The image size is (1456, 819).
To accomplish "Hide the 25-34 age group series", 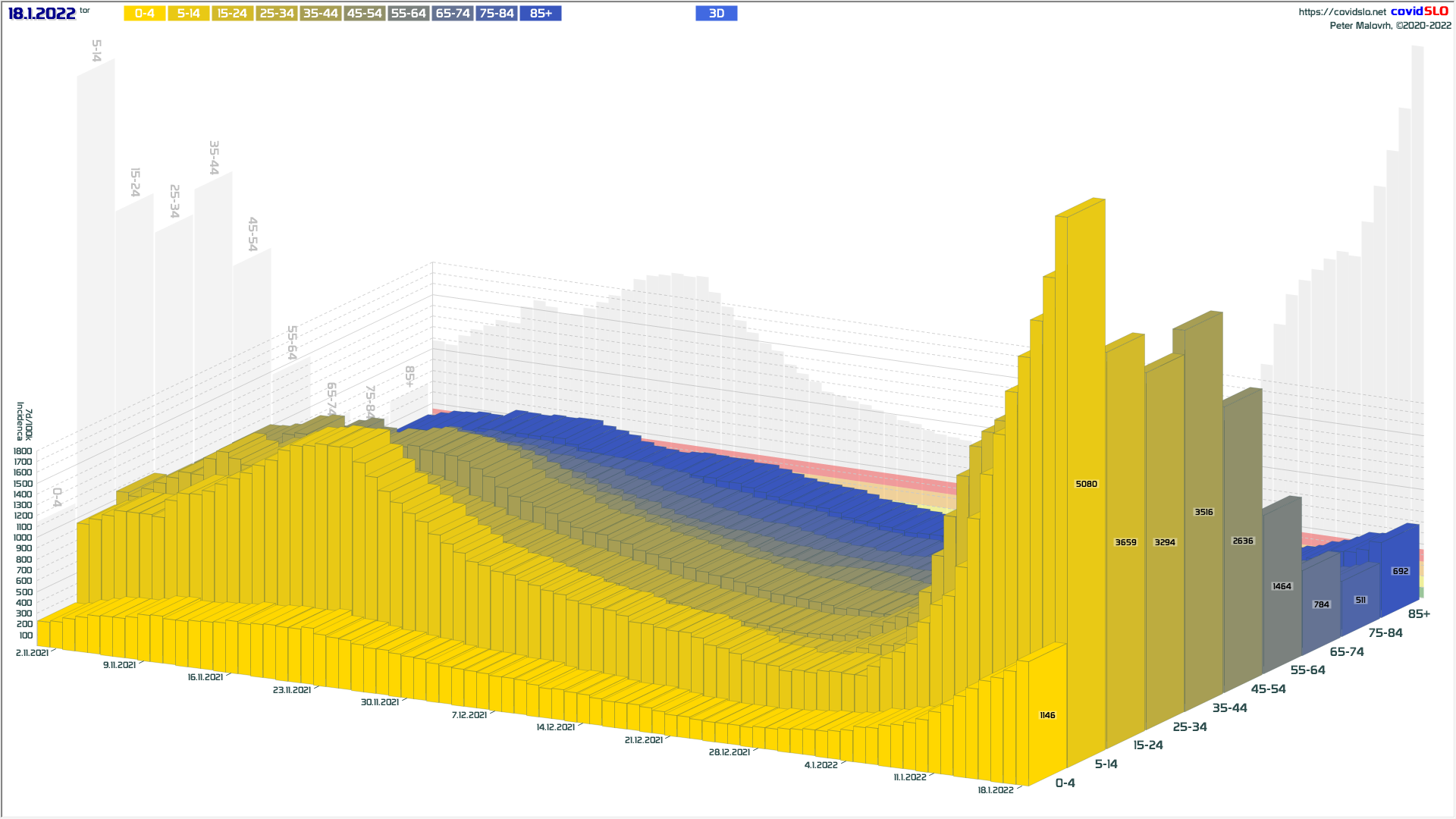I will [276, 14].
